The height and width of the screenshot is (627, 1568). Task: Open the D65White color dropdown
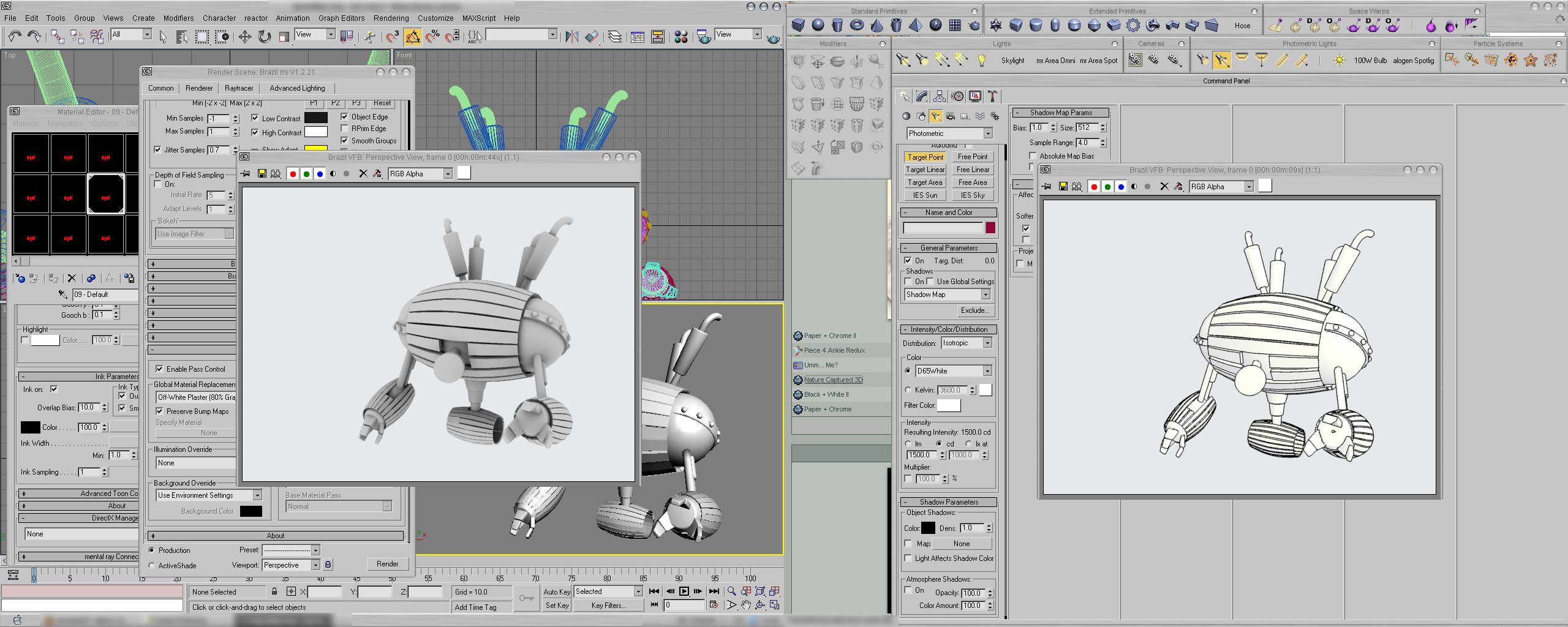click(x=954, y=371)
